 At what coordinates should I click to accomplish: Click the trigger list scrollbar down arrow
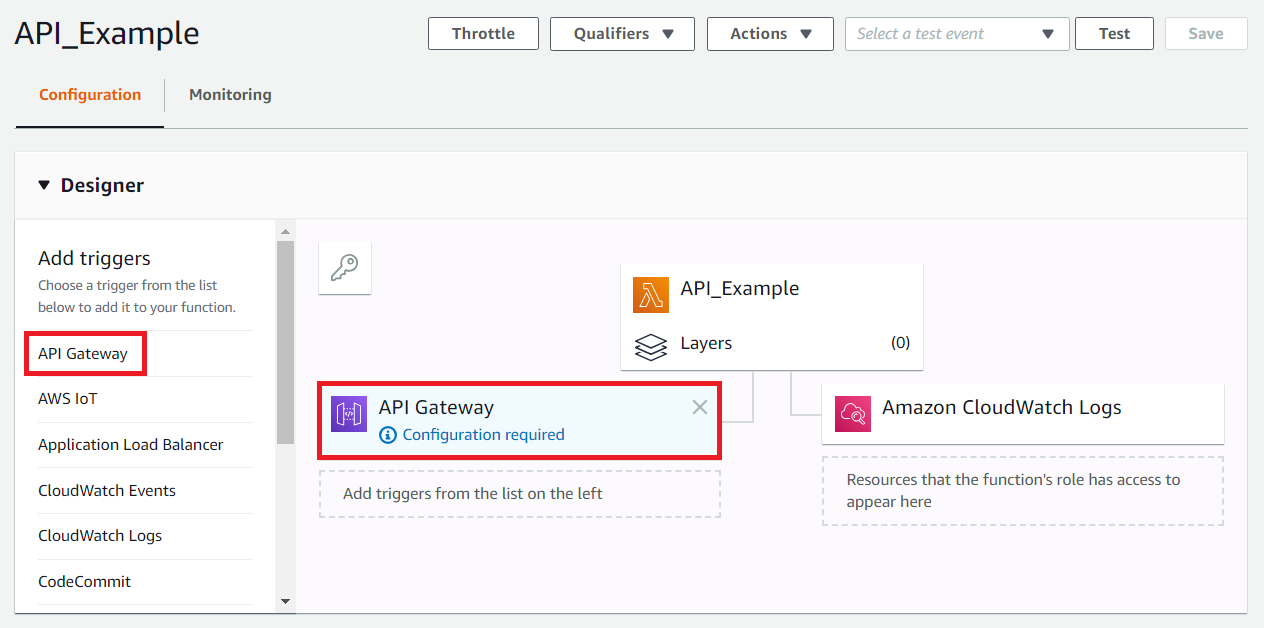[285, 601]
